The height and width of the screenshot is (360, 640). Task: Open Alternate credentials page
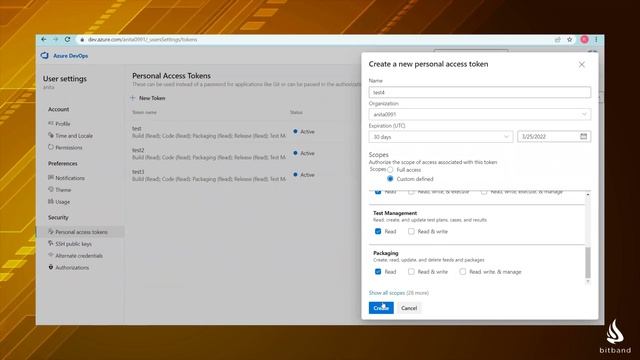coord(79,256)
